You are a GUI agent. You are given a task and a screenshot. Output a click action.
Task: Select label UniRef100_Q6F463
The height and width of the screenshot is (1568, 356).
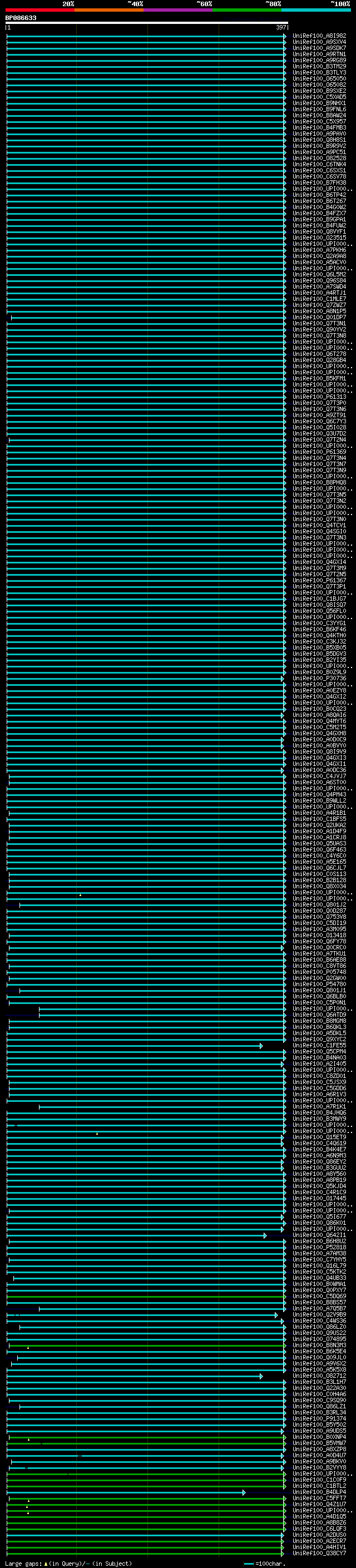coord(319,849)
